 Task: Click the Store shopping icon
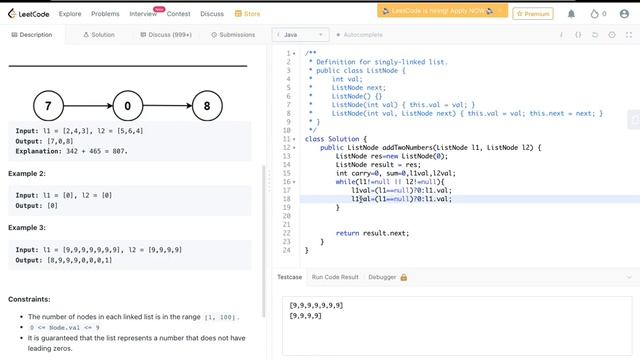(x=238, y=14)
